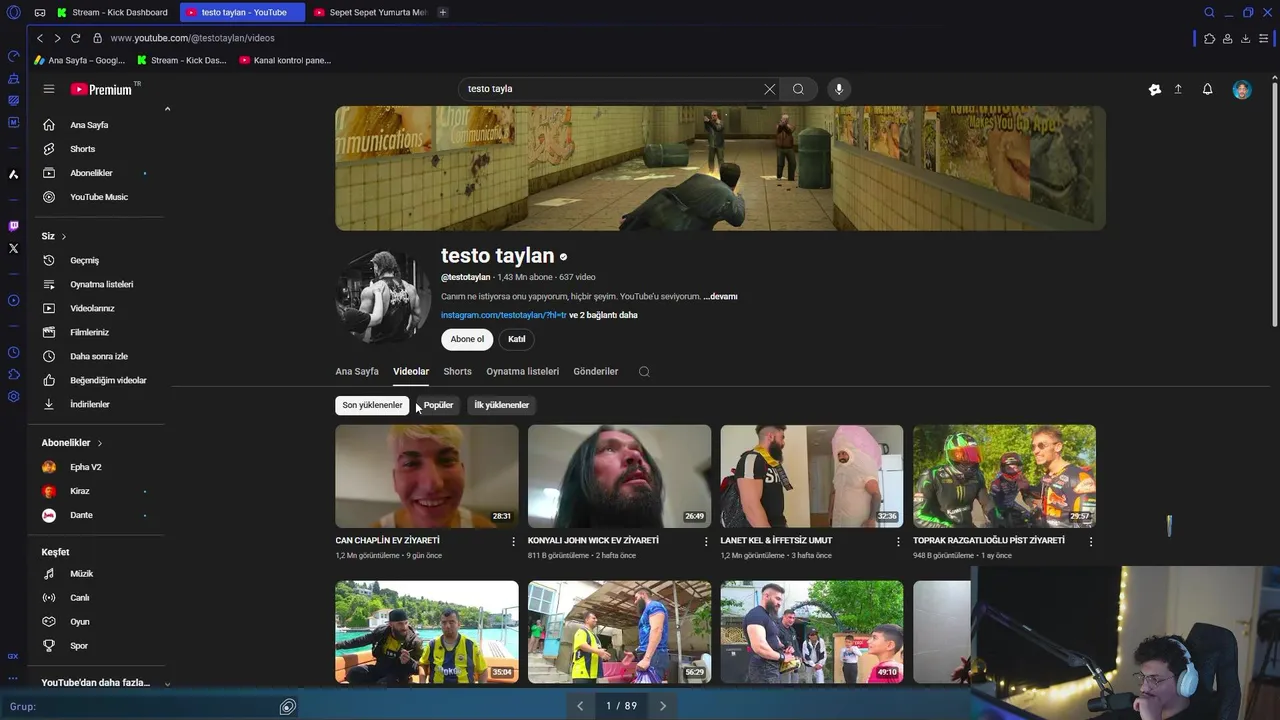Switch to Gönderiler channel tab
Screen dimensions: 1280x720
[596, 372]
